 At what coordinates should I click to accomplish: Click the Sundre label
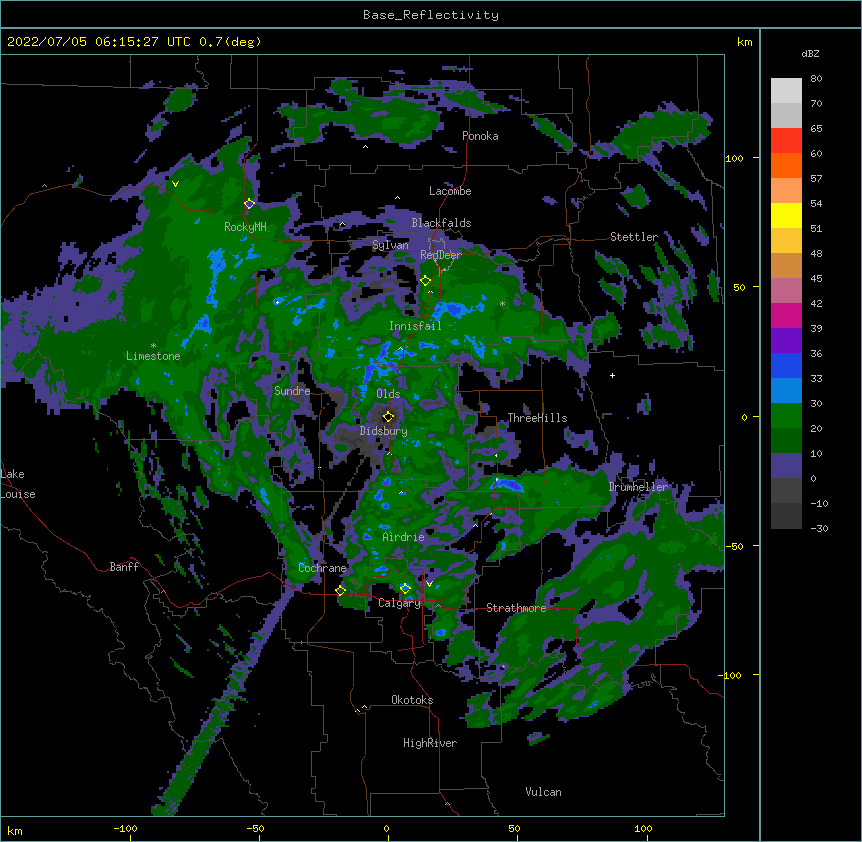292,391
